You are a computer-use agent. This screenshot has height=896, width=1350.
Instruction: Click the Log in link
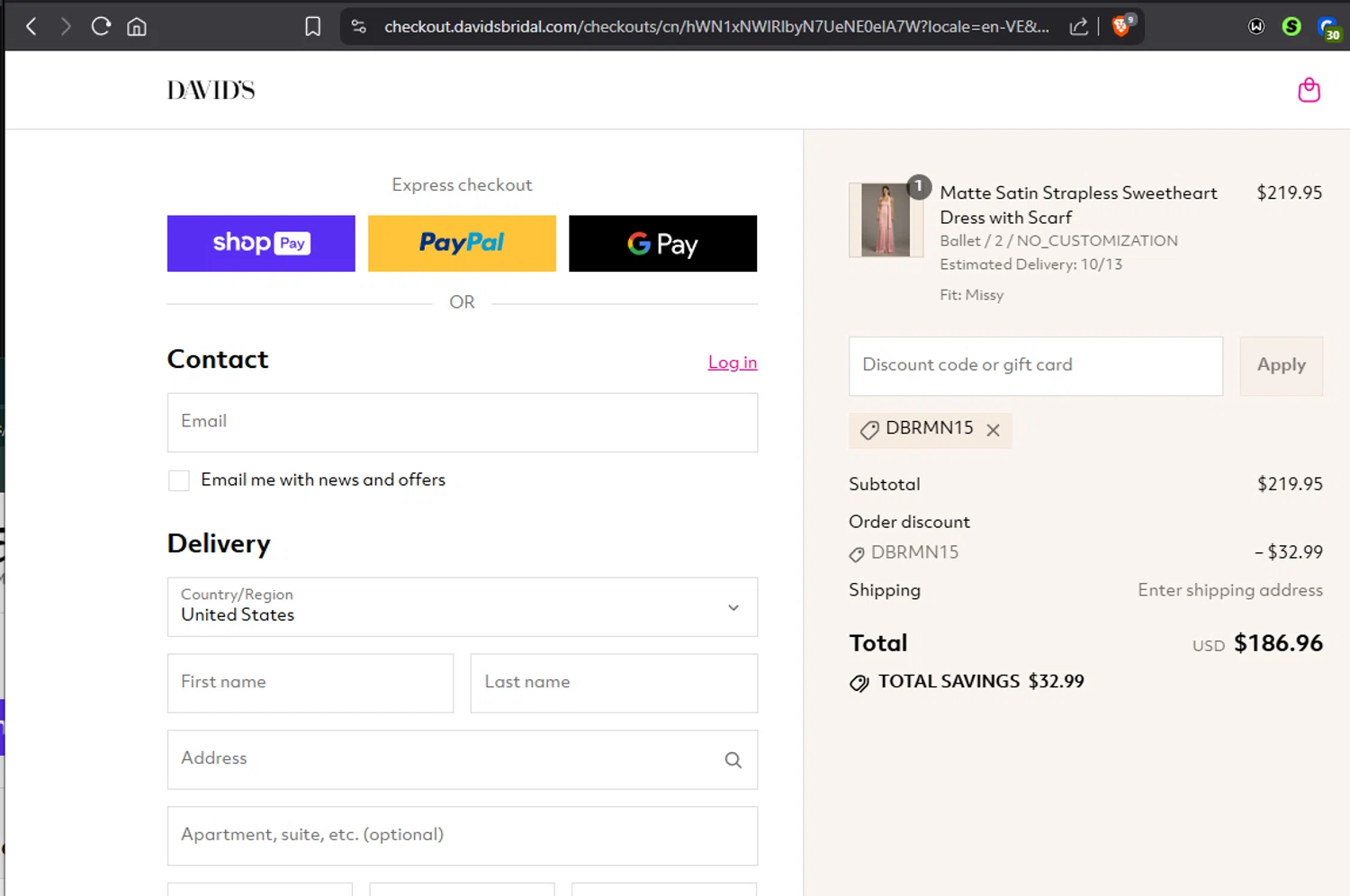(733, 362)
